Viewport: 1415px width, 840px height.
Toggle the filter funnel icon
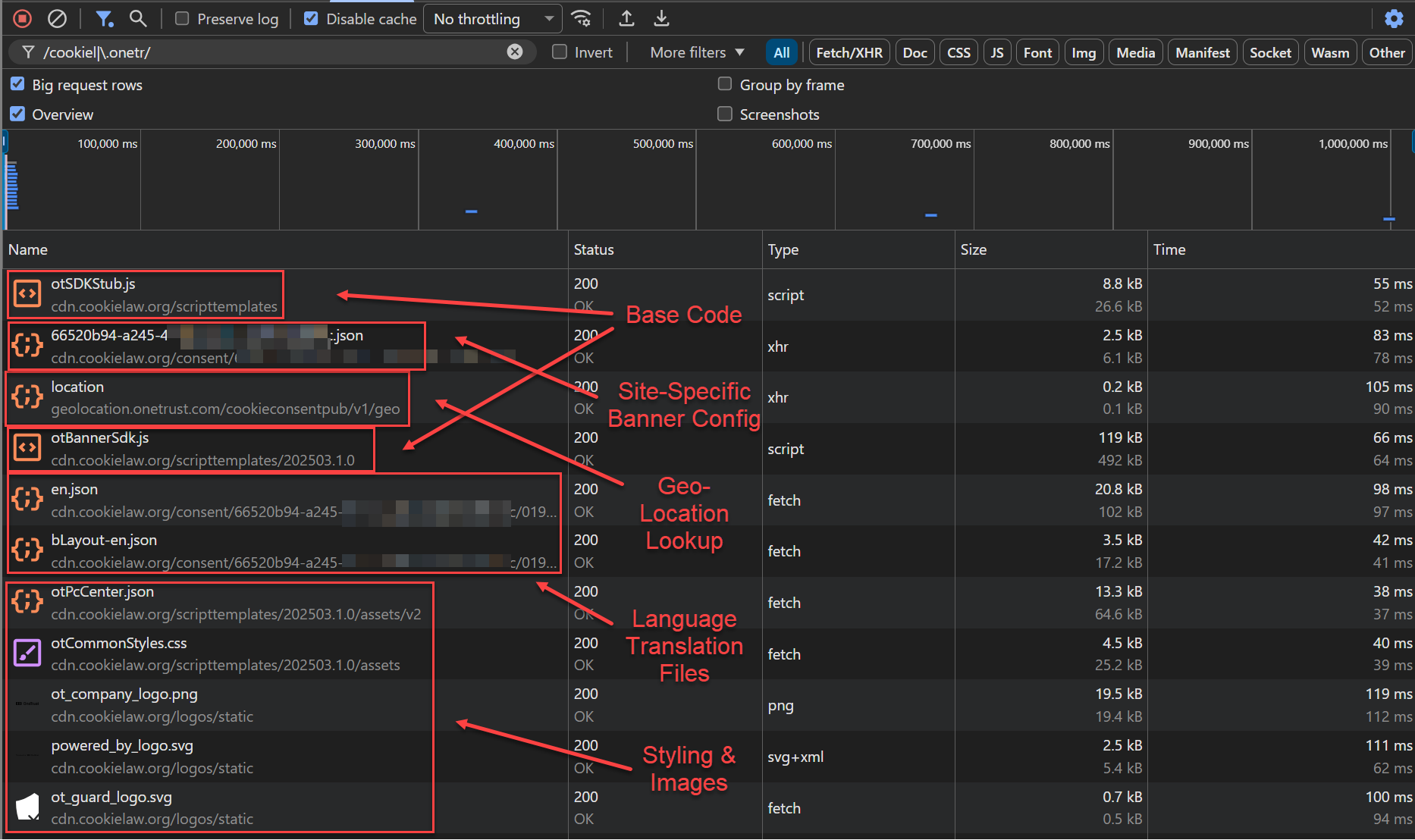click(x=104, y=18)
